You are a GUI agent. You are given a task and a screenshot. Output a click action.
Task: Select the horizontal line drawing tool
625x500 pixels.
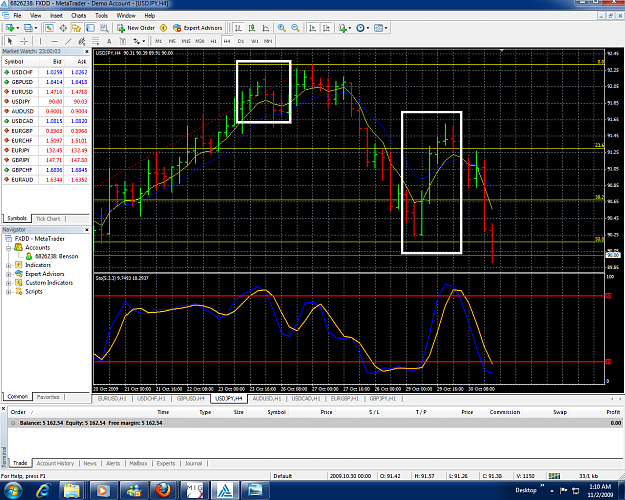pos(55,41)
